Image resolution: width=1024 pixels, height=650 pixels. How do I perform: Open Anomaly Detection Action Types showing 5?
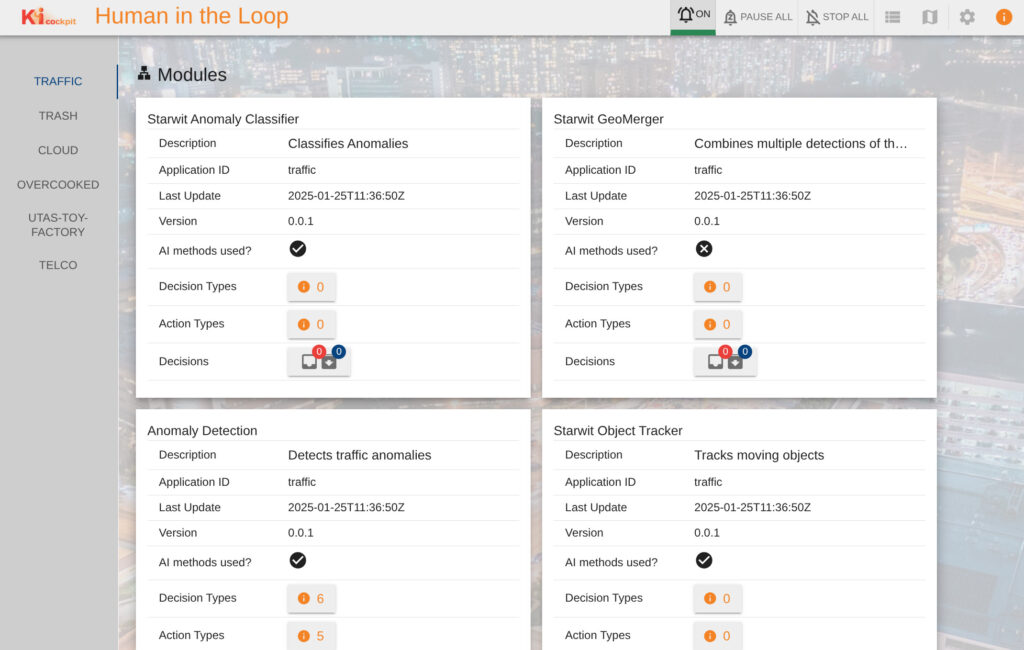tap(312, 636)
